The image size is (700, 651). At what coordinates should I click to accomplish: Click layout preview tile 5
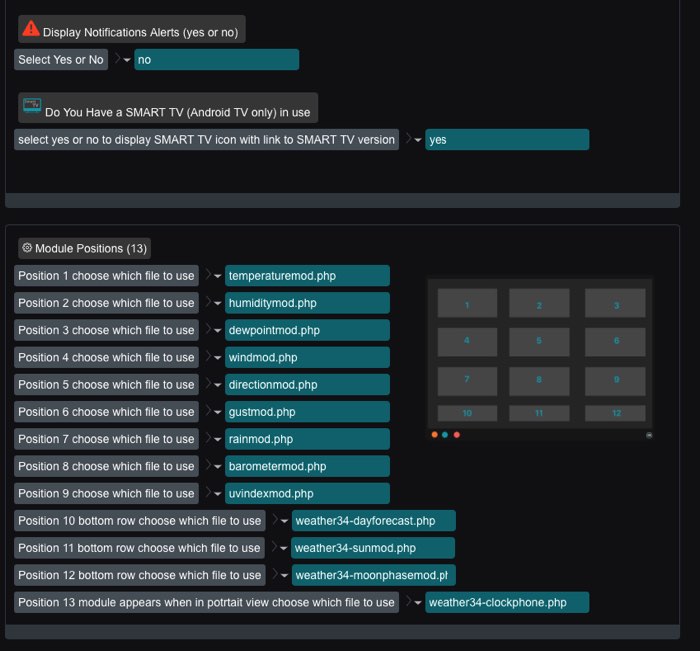click(x=539, y=342)
